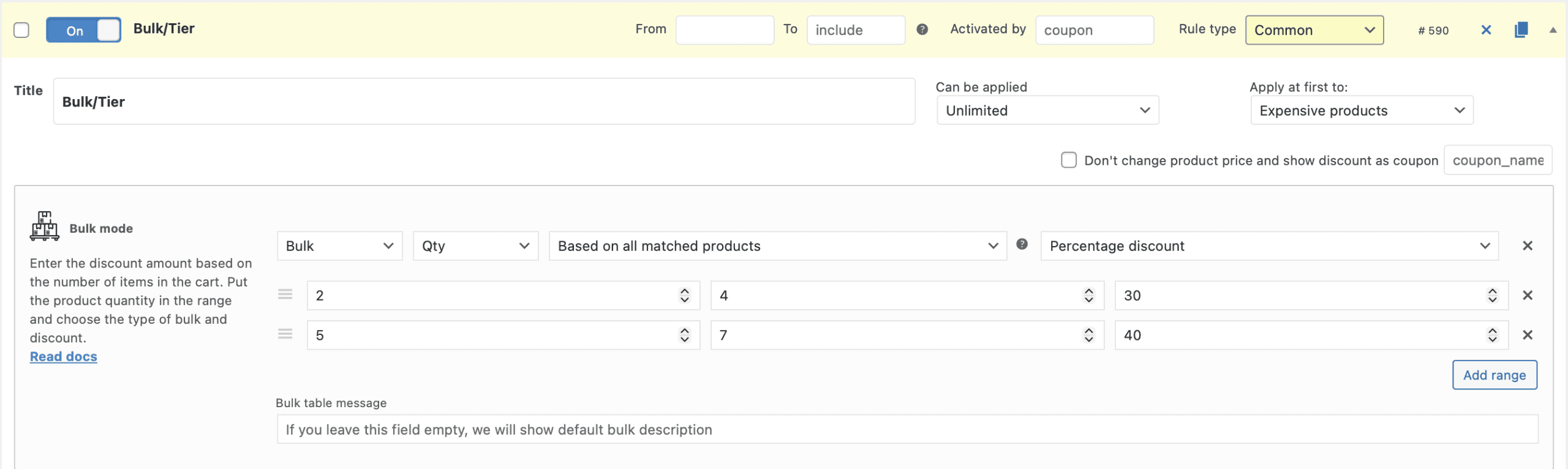This screenshot has width=1568, height=469.
Task: Open the help tooltip beside 'Based on all matched products'
Action: [x=1022, y=244]
